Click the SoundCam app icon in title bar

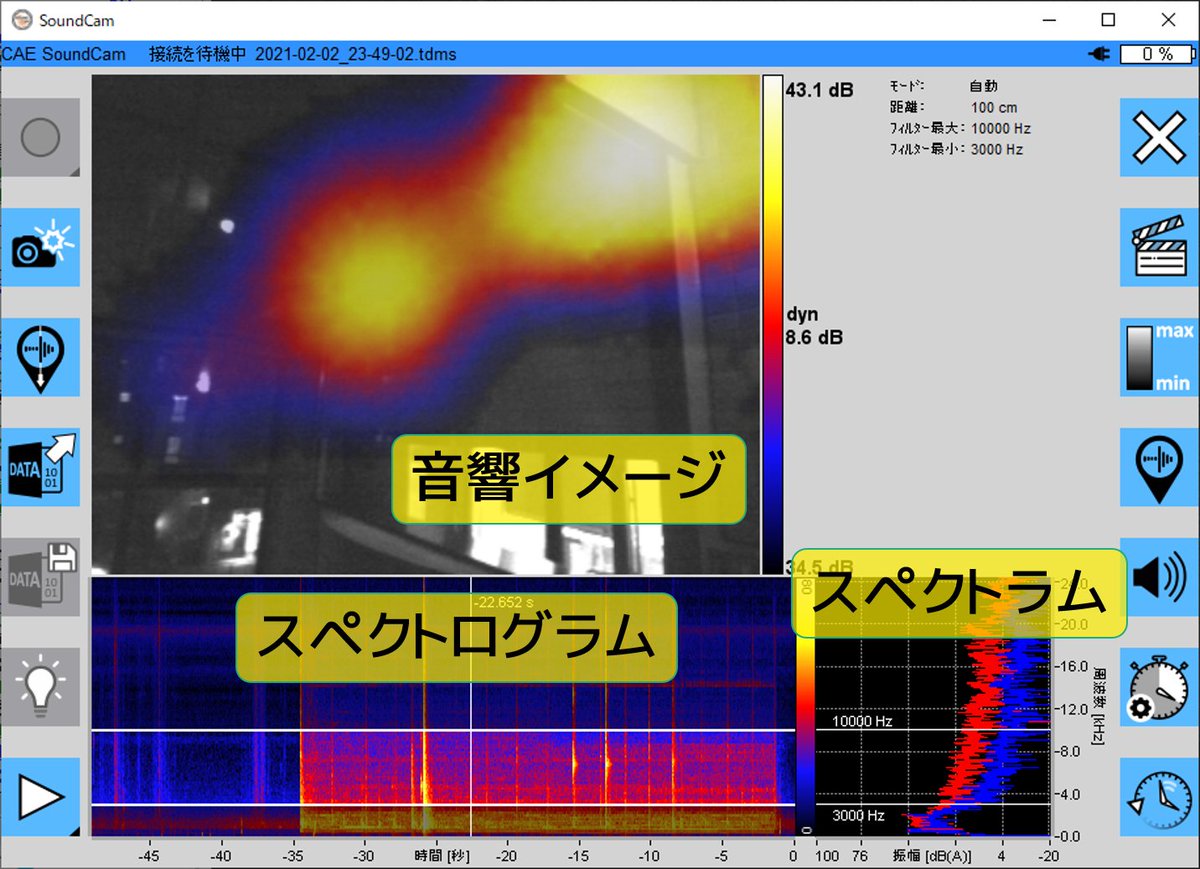(x=21, y=20)
